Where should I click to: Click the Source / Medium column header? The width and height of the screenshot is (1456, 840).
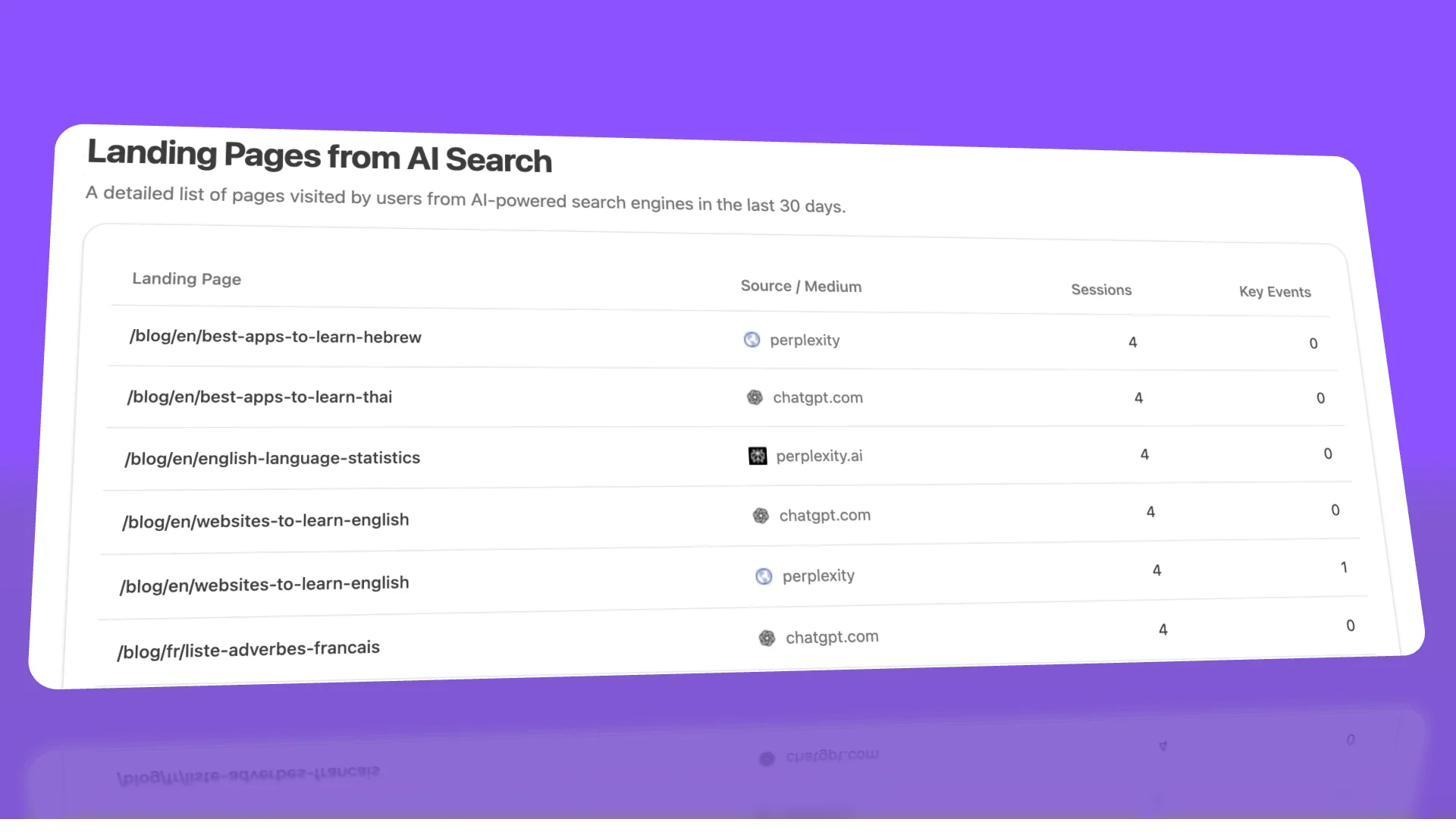[x=800, y=286]
